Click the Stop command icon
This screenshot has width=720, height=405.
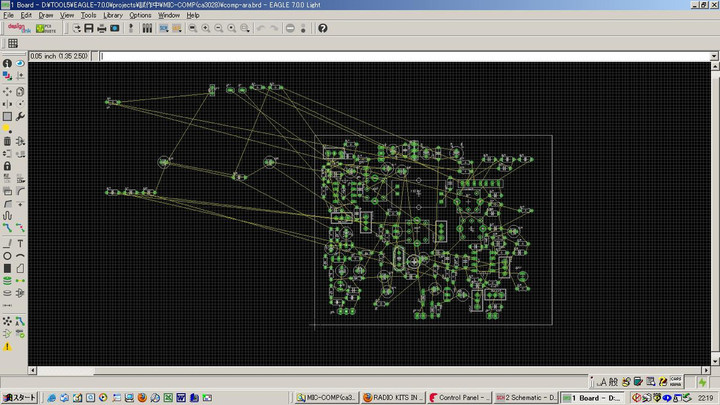(290, 28)
